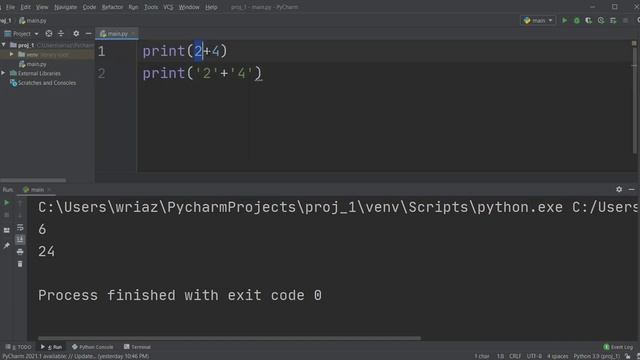Click the locate/select opened file target icon

(x=49, y=34)
